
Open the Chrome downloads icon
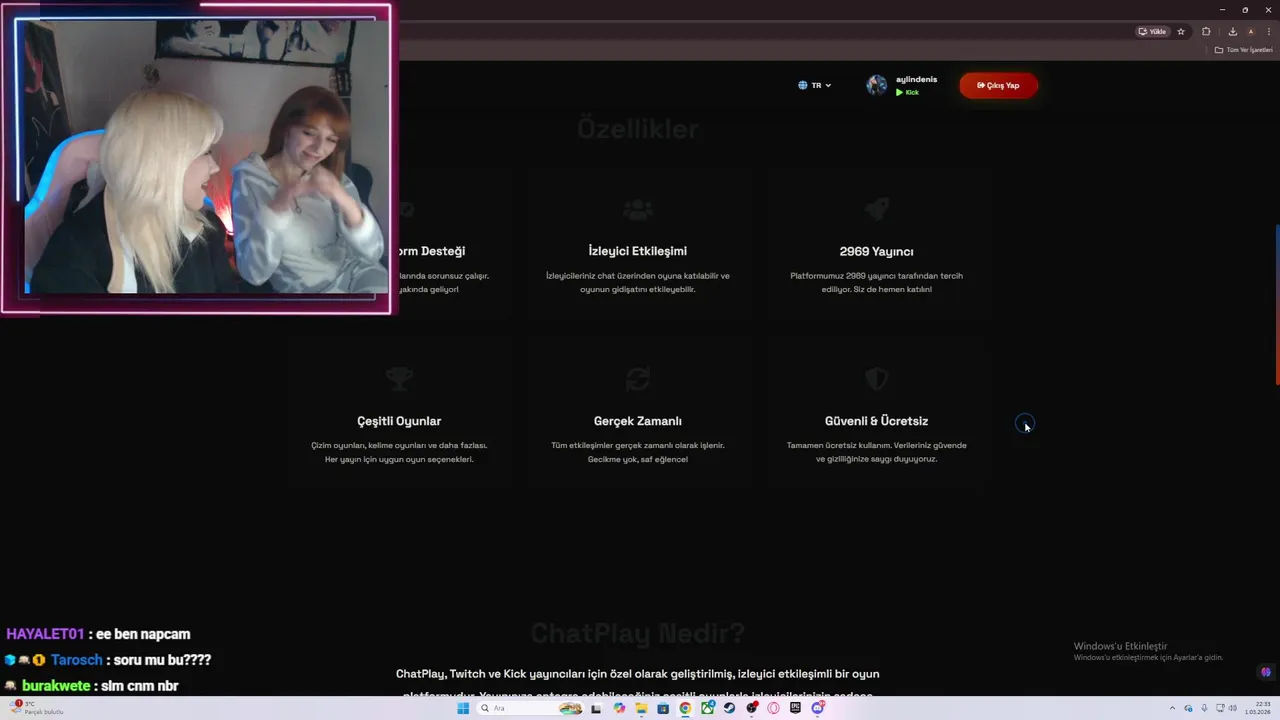coord(1233,32)
